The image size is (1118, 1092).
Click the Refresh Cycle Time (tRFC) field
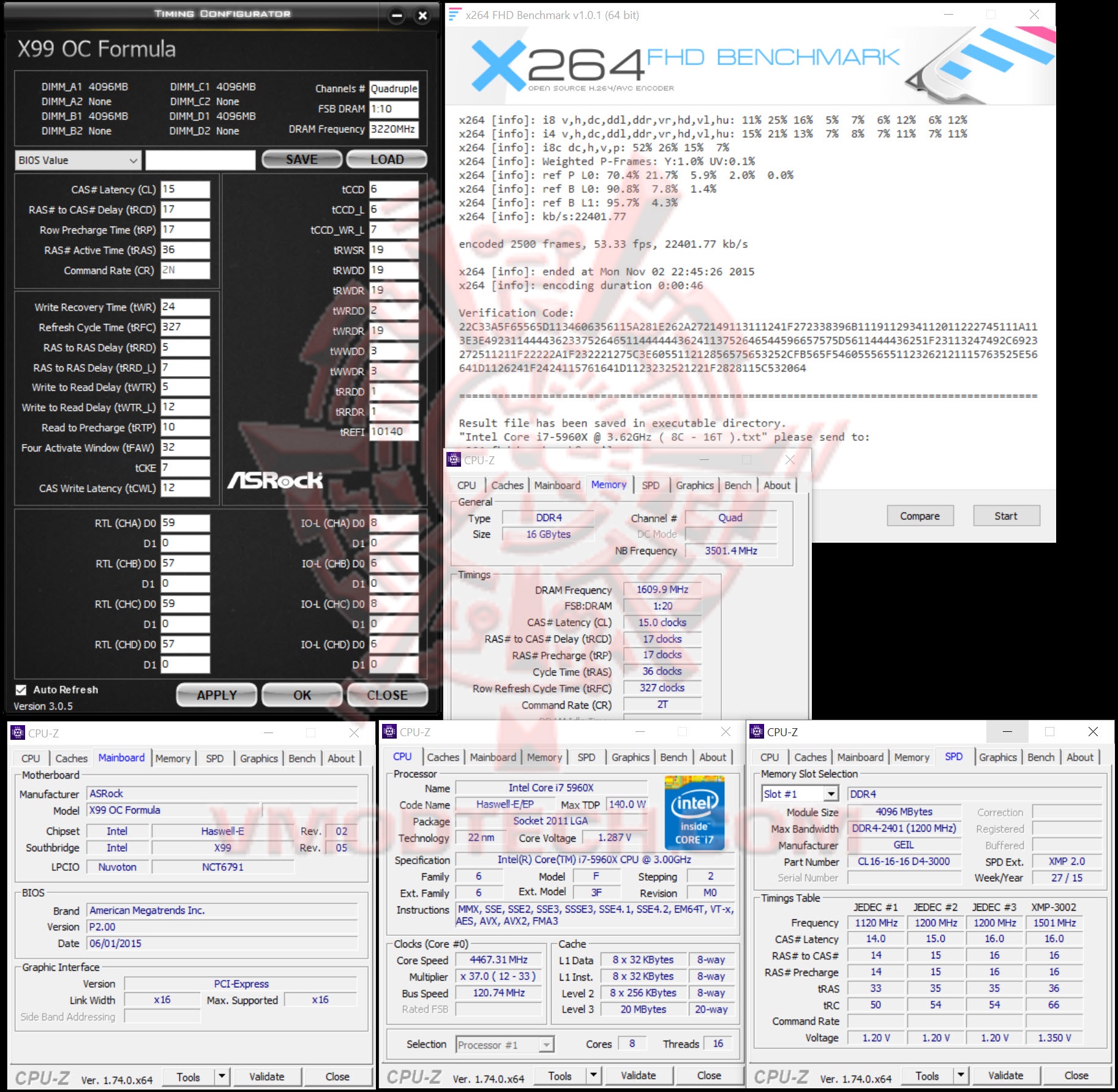tap(186, 327)
